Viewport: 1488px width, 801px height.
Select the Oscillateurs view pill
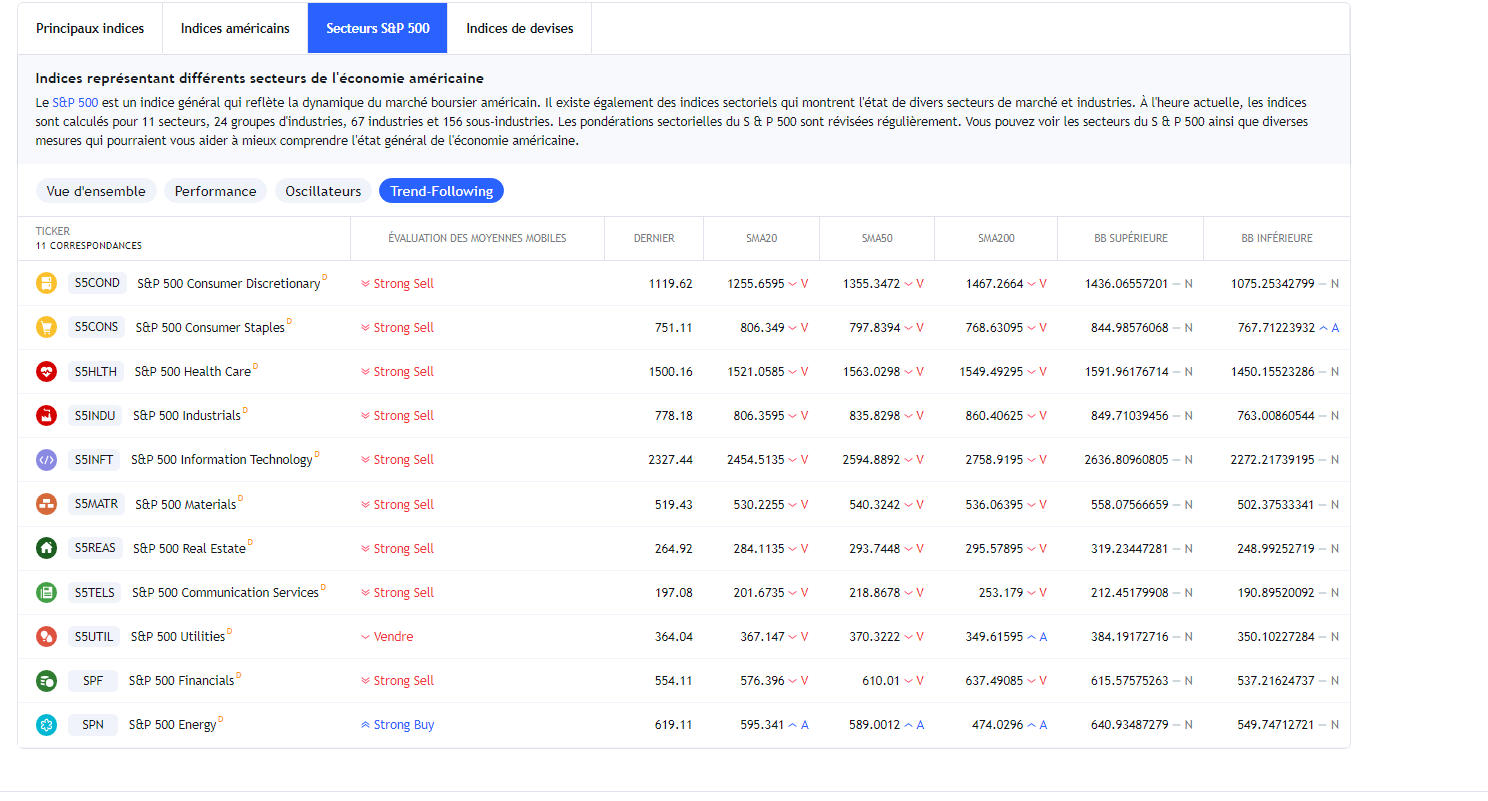[x=323, y=191]
